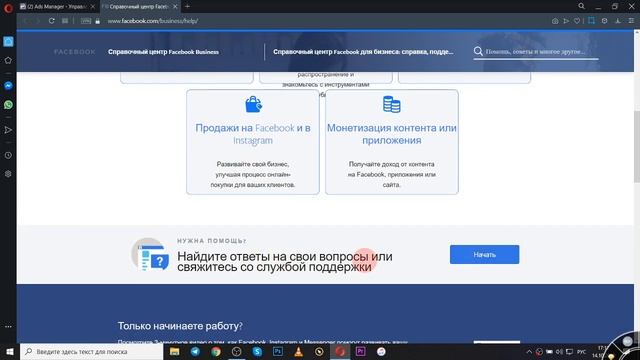Open Telegram from taskbar
This screenshot has width=640, height=360.
click(x=196, y=351)
